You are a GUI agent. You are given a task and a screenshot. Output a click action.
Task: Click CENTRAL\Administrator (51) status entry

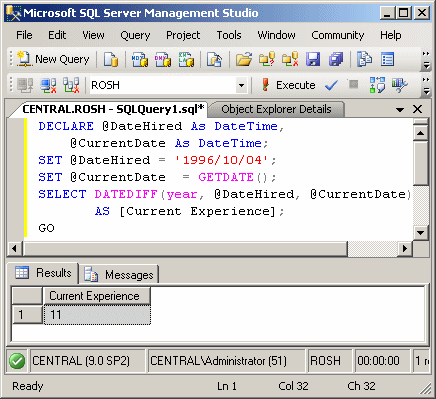tap(226, 361)
